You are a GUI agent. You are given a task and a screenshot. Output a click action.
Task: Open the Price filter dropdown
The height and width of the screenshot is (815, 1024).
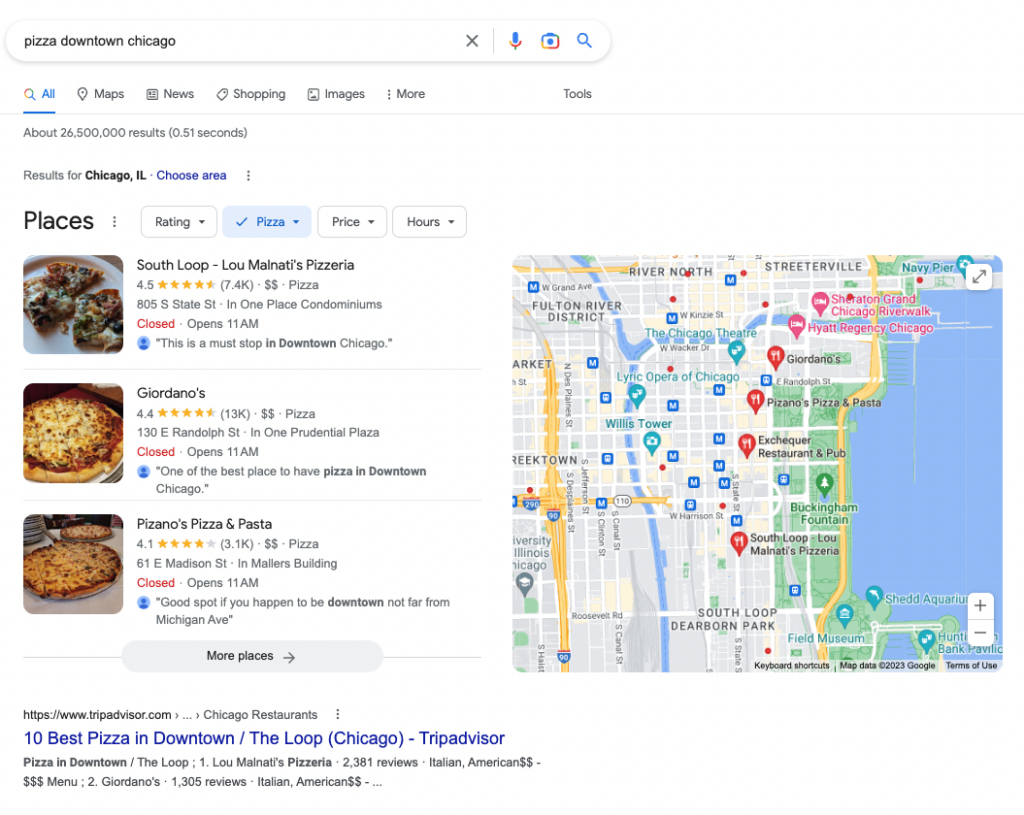point(352,222)
